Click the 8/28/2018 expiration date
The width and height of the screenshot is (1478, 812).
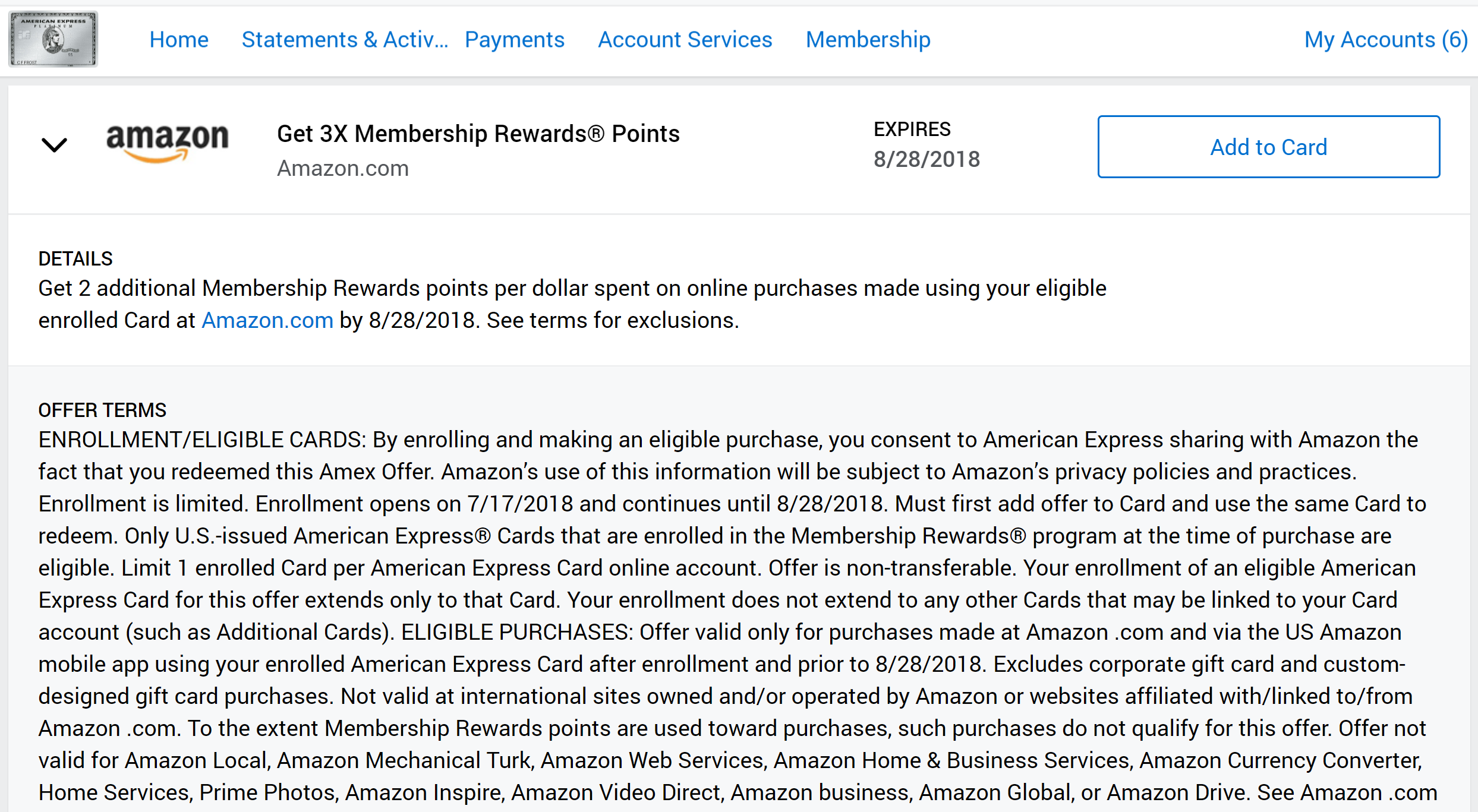point(926,159)
